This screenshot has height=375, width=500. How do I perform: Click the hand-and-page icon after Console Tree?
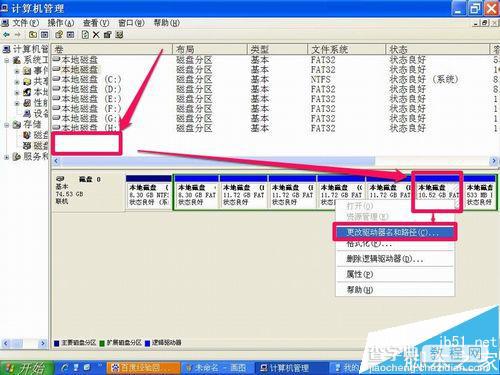click(x=59, y=35)
